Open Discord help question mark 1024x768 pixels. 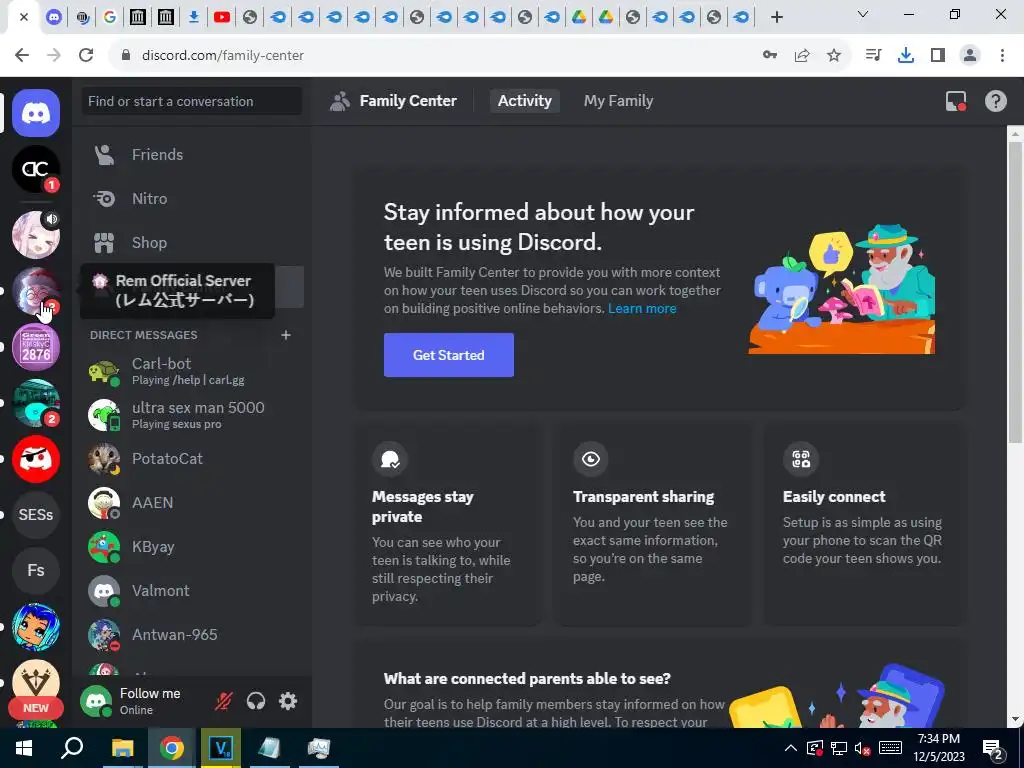[x=995, y=101]
